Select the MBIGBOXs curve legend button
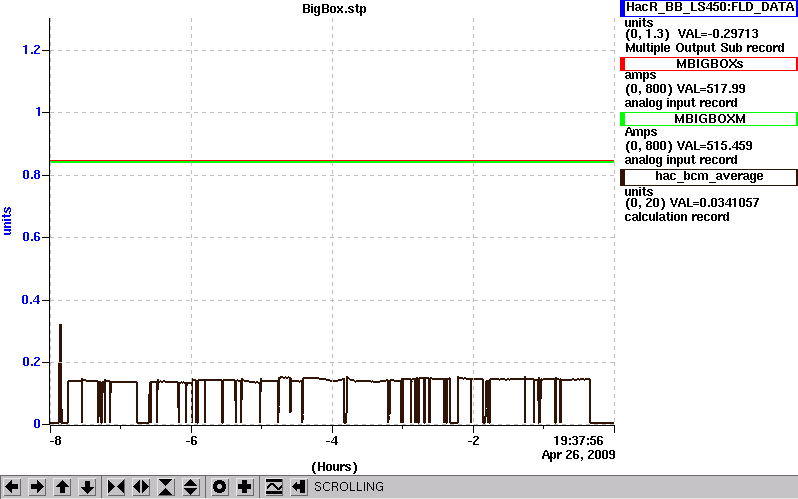Viewport: 798px width, 499px height. (709, 64)
